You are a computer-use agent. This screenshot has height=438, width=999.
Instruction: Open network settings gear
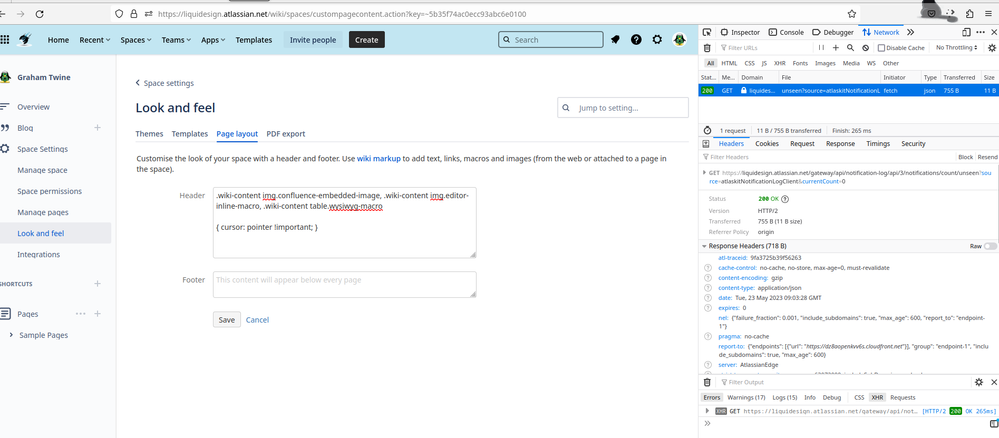(x=991, y=48)
